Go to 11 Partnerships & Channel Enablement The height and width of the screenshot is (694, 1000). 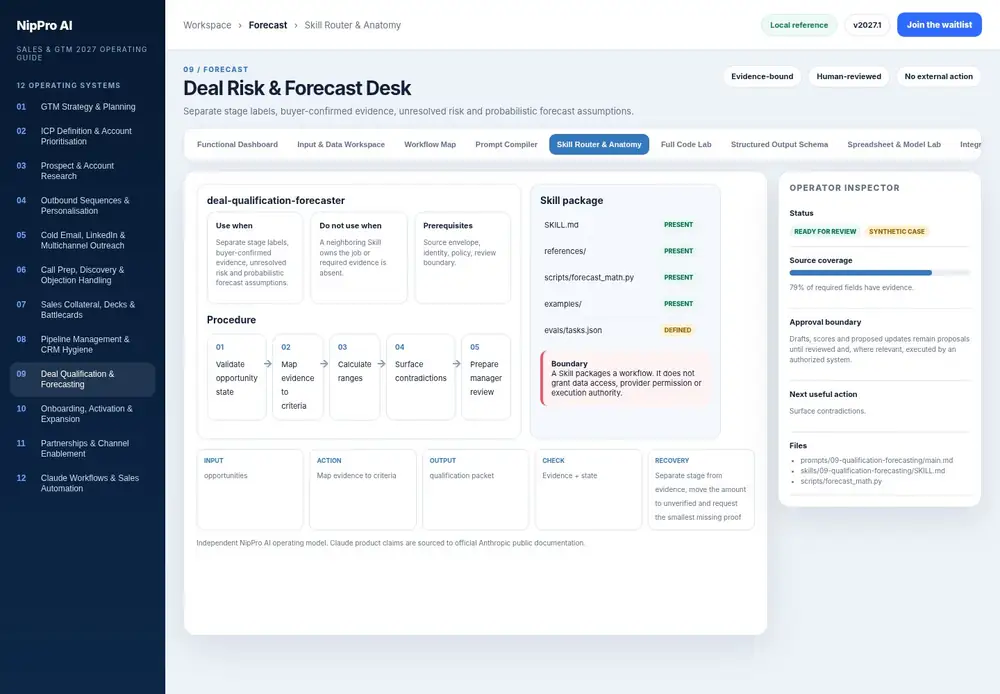[82, 448]
